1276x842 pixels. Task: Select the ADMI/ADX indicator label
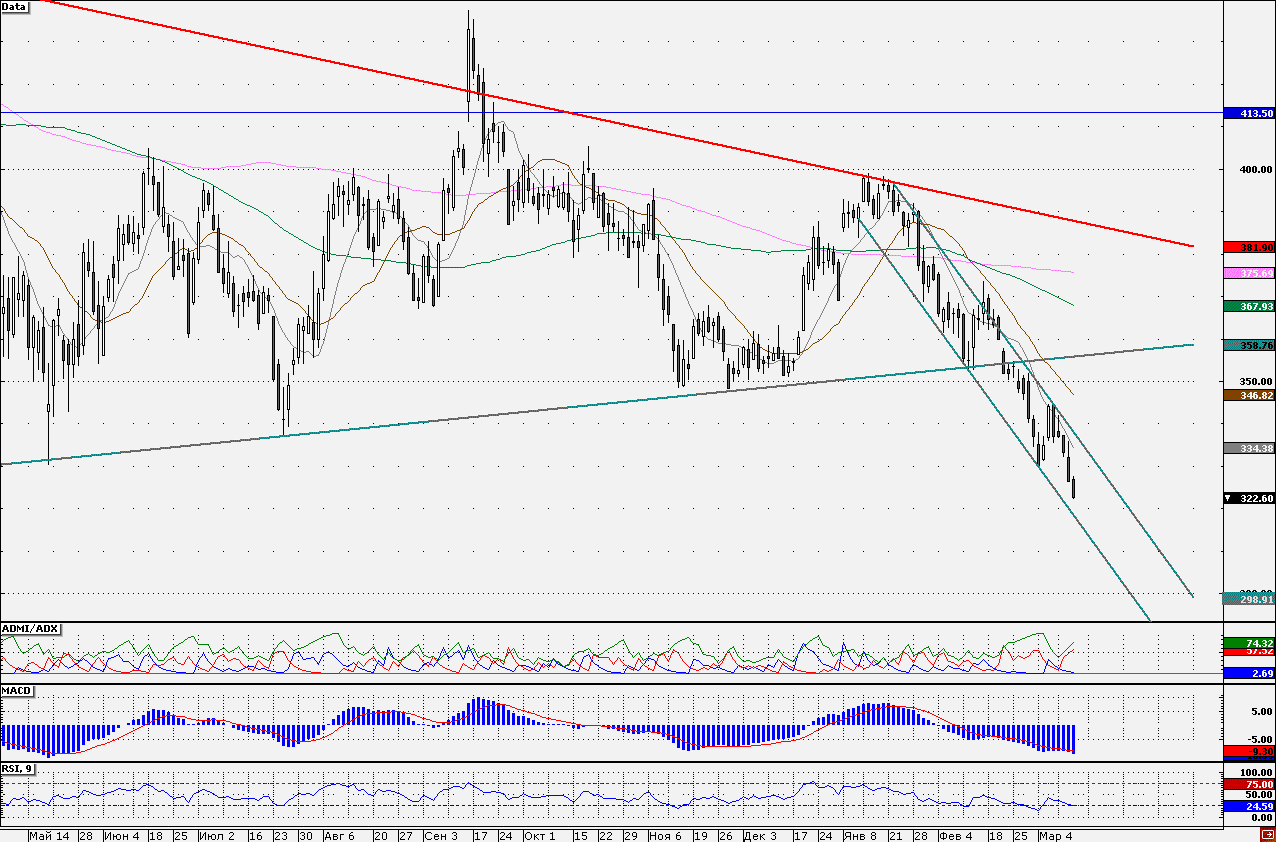[31, 629]
